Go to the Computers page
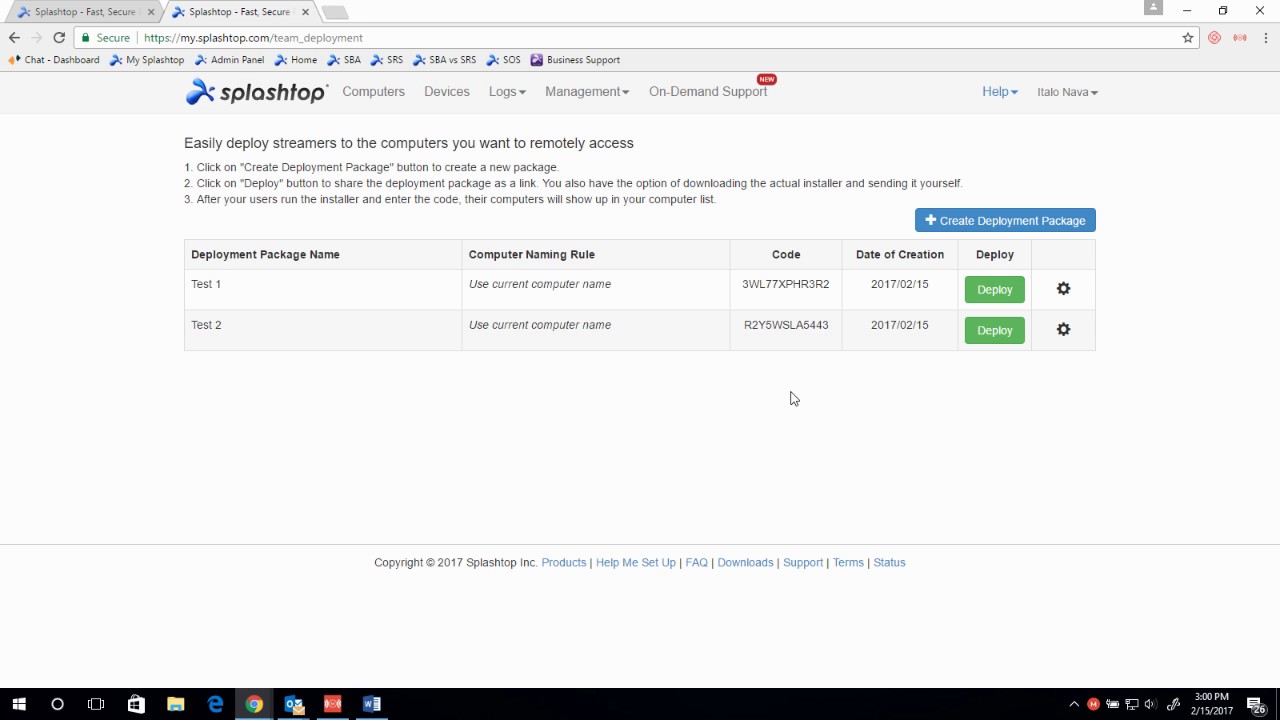This screenshot has height=720, width=1280. tap(373, 92)
